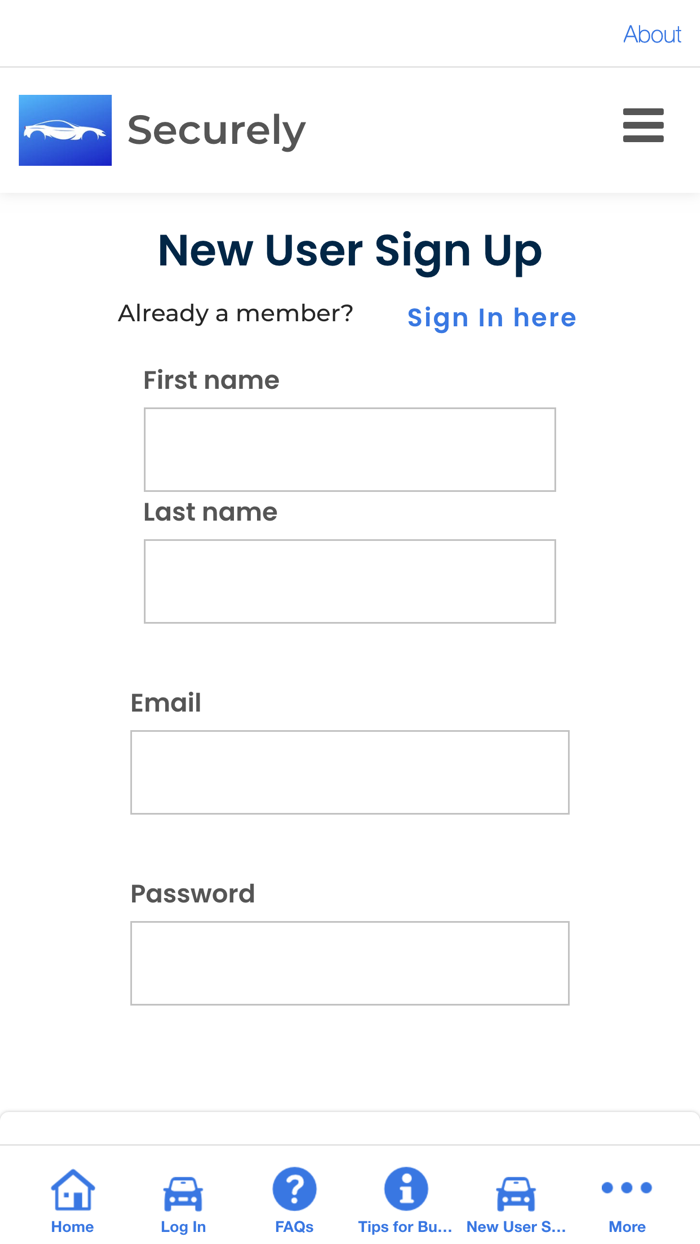Viewport: 700px width, 1244px height.
Task: Open the hamburger menu
Action: tap(643, 126)
